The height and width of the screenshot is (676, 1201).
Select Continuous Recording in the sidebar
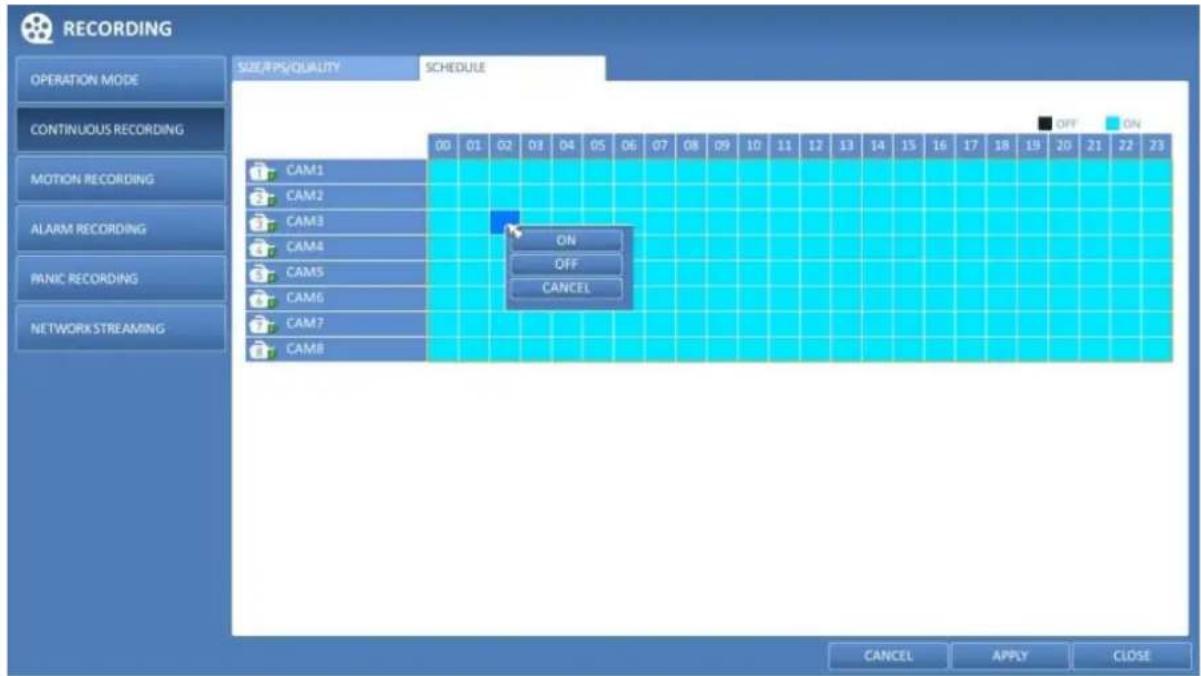[x=121, y=129]
